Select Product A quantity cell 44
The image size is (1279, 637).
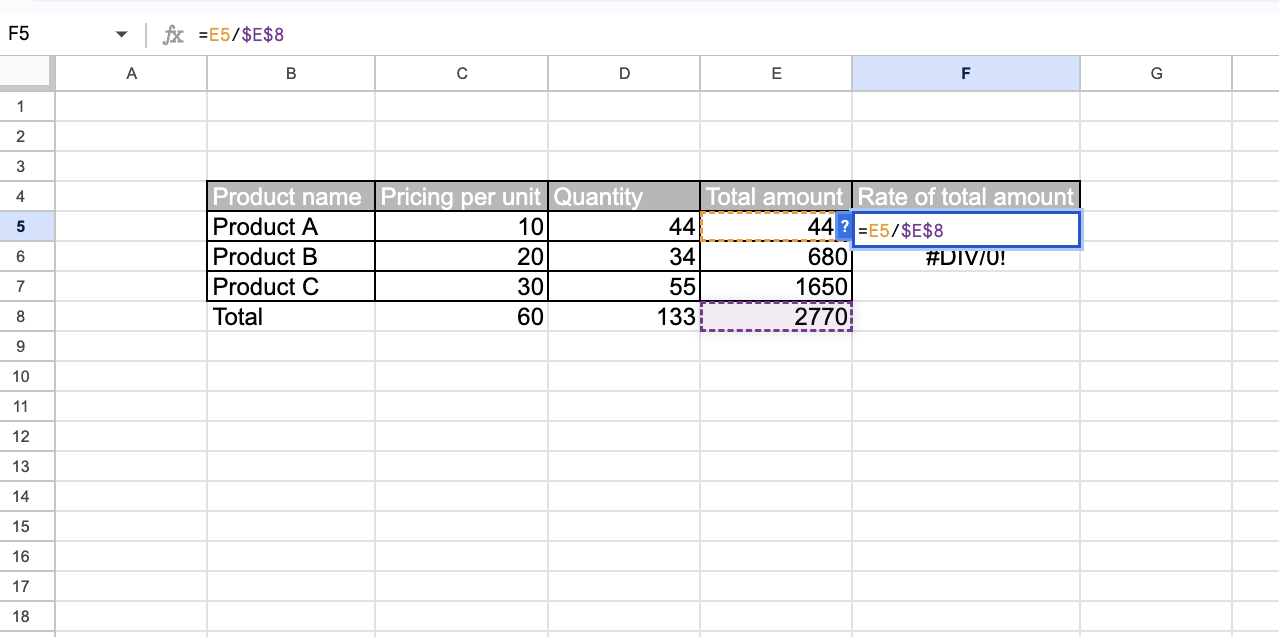(x=624, y=226)
